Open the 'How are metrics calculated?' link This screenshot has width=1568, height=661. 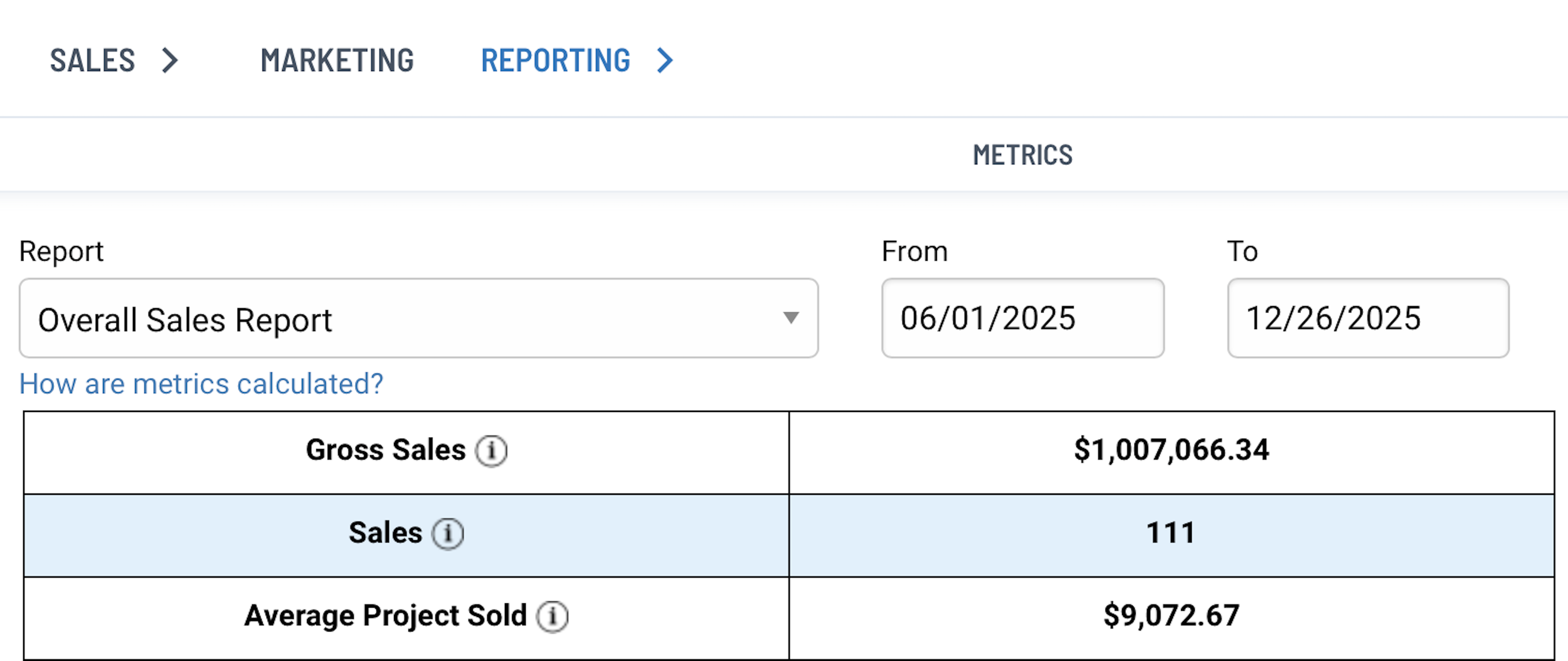click(x=201, y=384)
